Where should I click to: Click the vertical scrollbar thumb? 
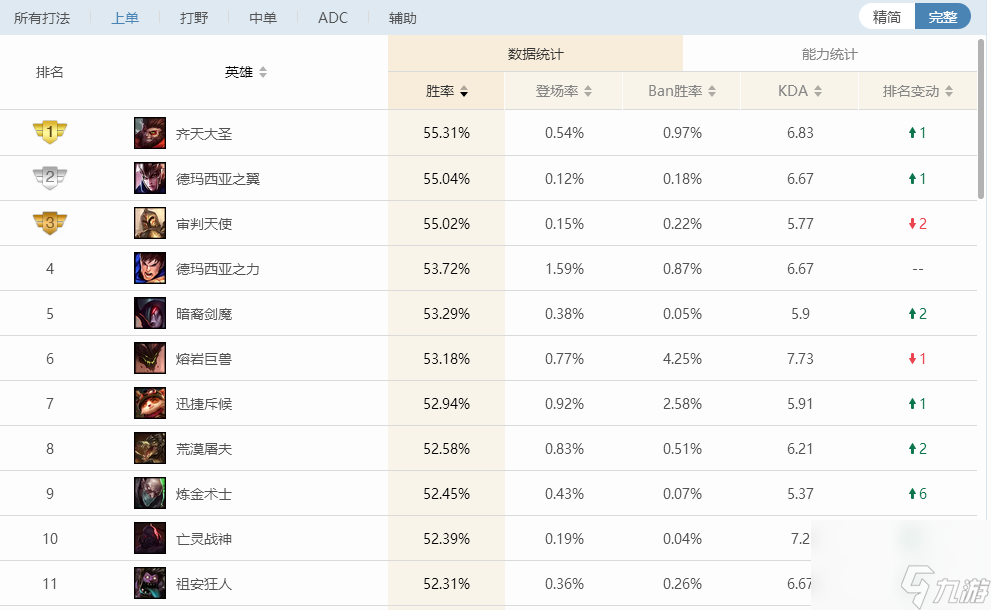(x=981, y=119)
